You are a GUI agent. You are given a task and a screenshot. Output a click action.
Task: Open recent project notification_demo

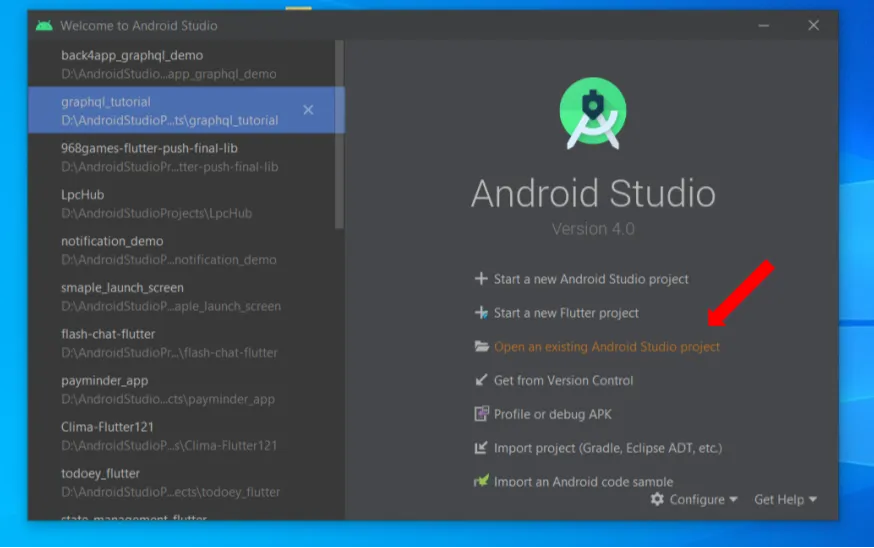182,250
